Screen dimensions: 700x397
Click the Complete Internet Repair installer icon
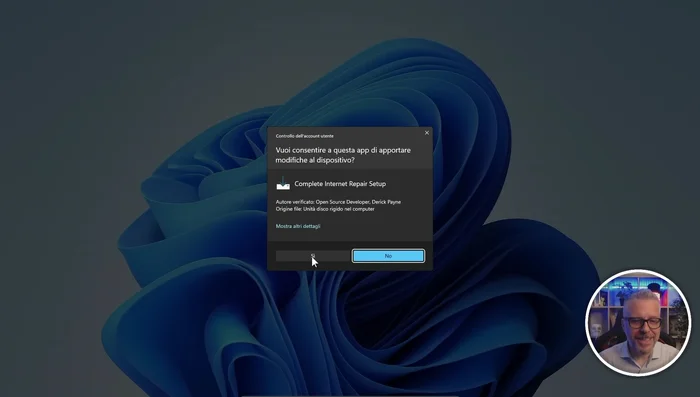pyautogui.click(x=283, y=184)
